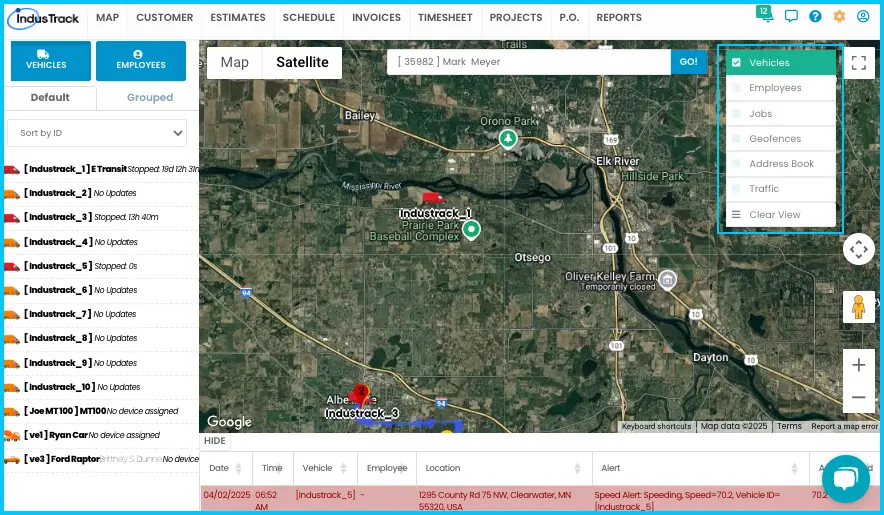The image size is (884, 515).
Task: Open the live chat bubble widget
Action: (x=845, y=479)
